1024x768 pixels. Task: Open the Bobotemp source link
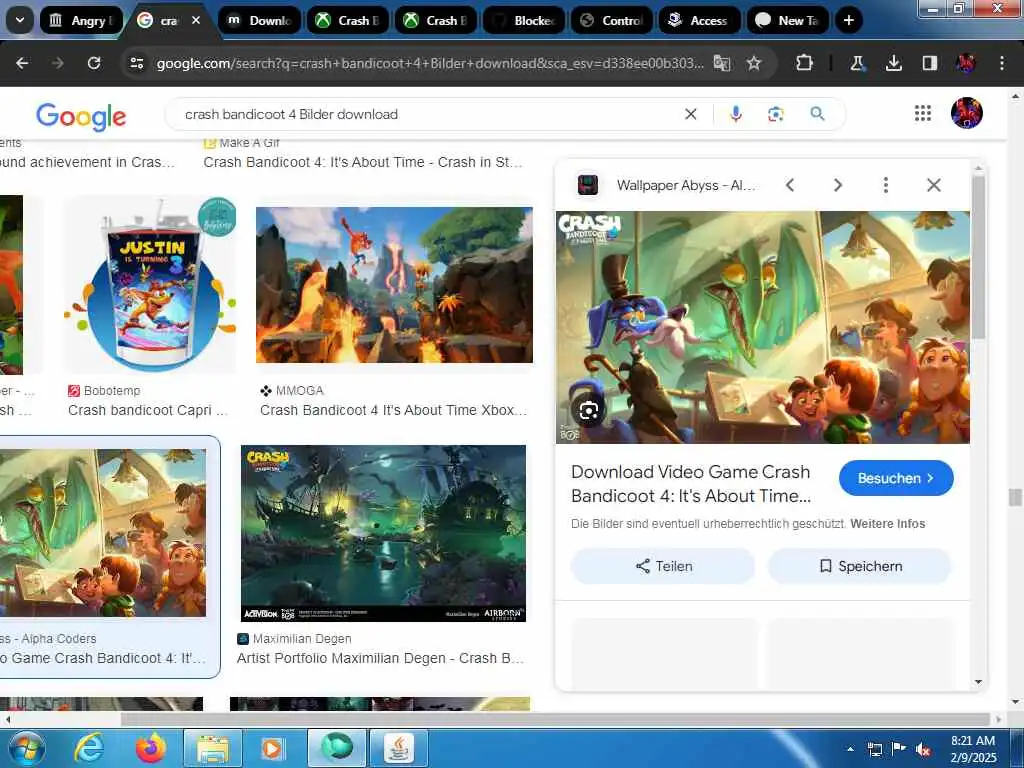tap(104, 391)
